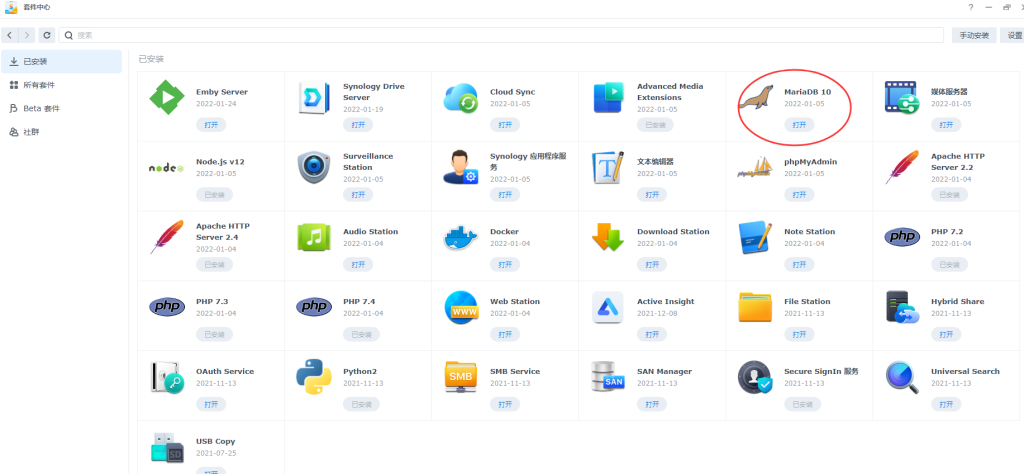Click 打开 under Universal Search

(x=946, y=404)
